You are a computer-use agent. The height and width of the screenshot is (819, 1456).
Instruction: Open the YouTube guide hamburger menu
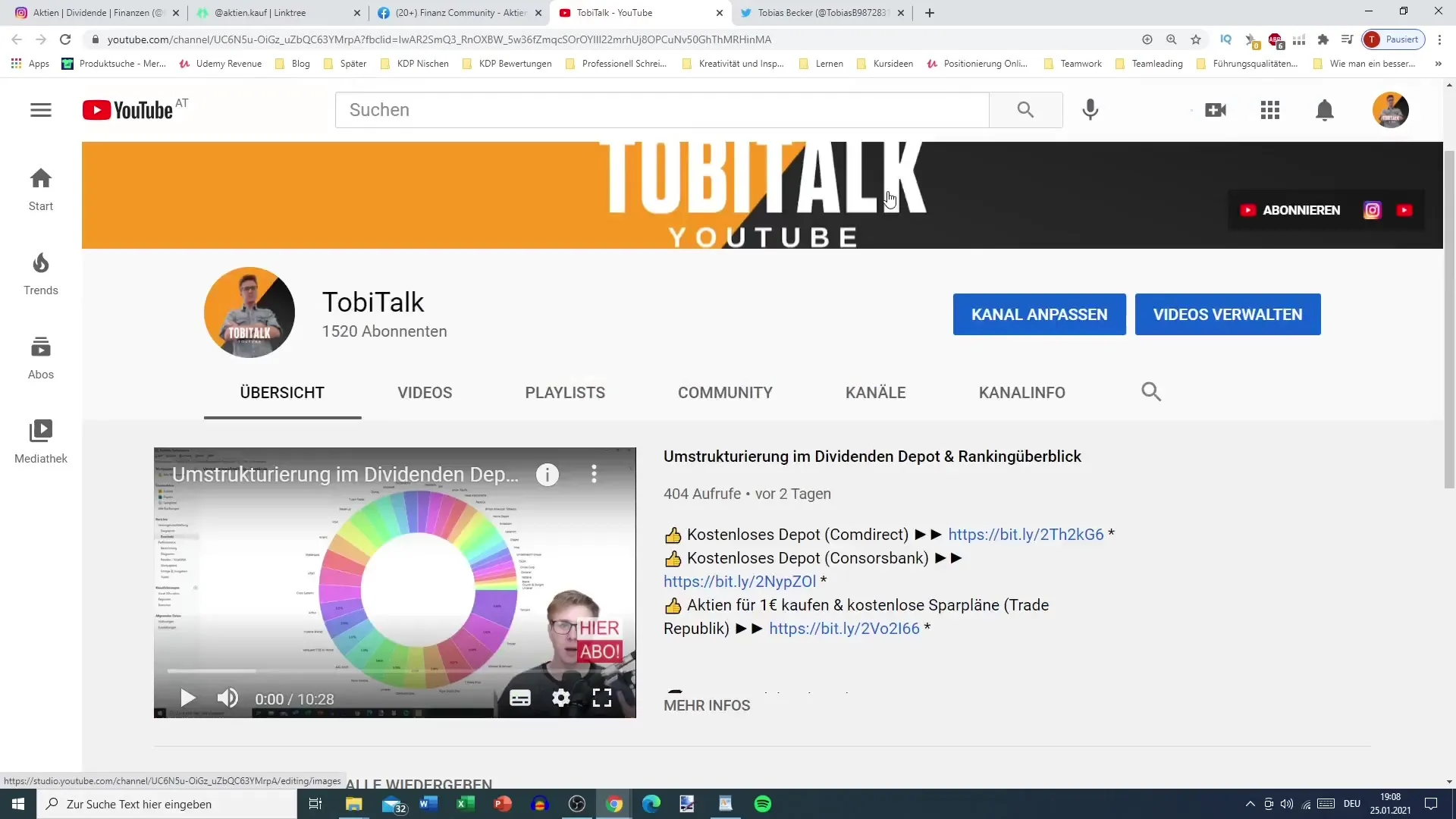pos(41,110)
